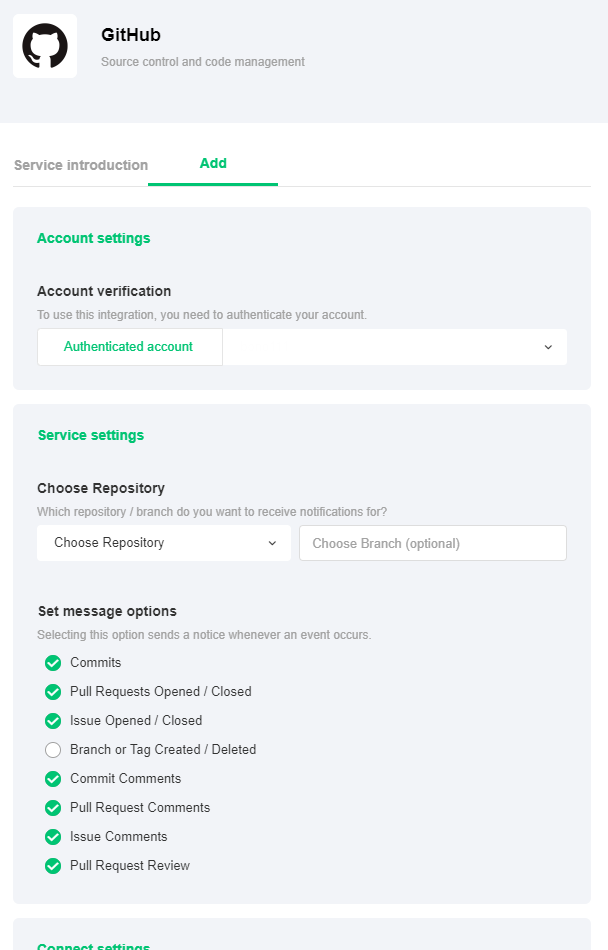Image resolution: width=608 pixels, height=950 pixels.
Task: Toggle Pull Request Comments checkmark
Action: tap(53, 808)
